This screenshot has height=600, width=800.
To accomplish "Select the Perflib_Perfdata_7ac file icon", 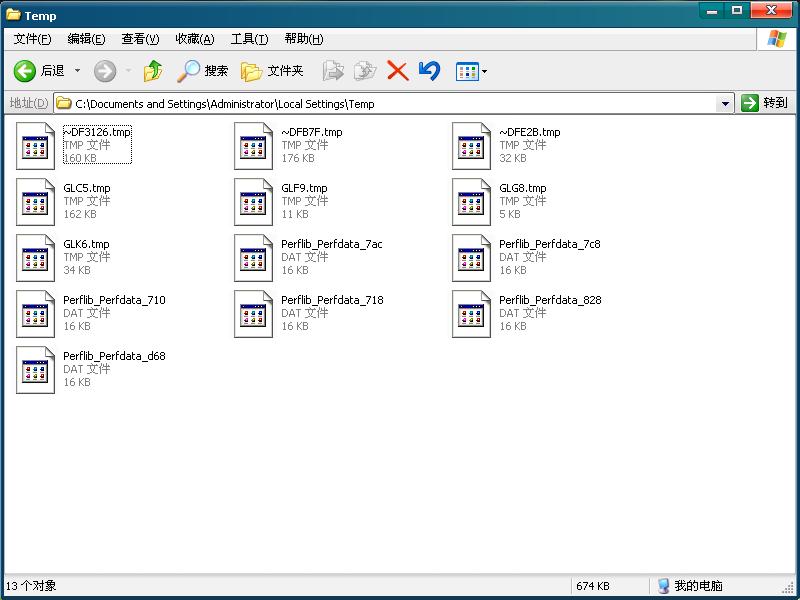I will [x=253, y=258].
